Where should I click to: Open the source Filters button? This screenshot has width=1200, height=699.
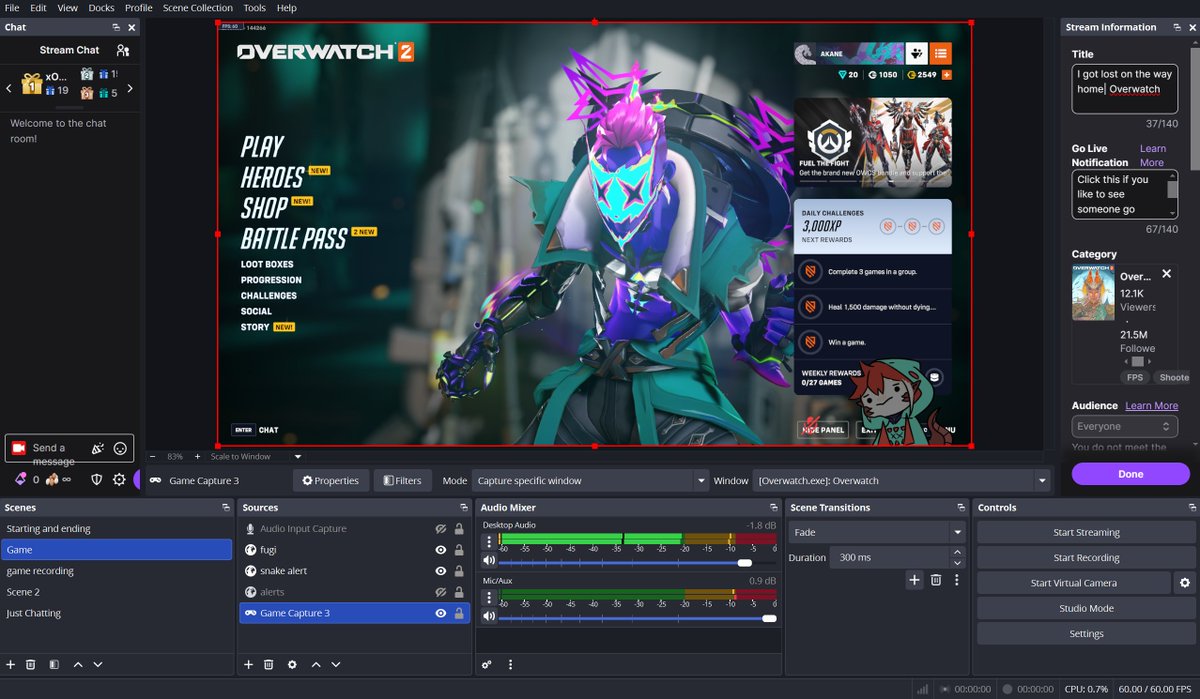click(x=403, y=481)
